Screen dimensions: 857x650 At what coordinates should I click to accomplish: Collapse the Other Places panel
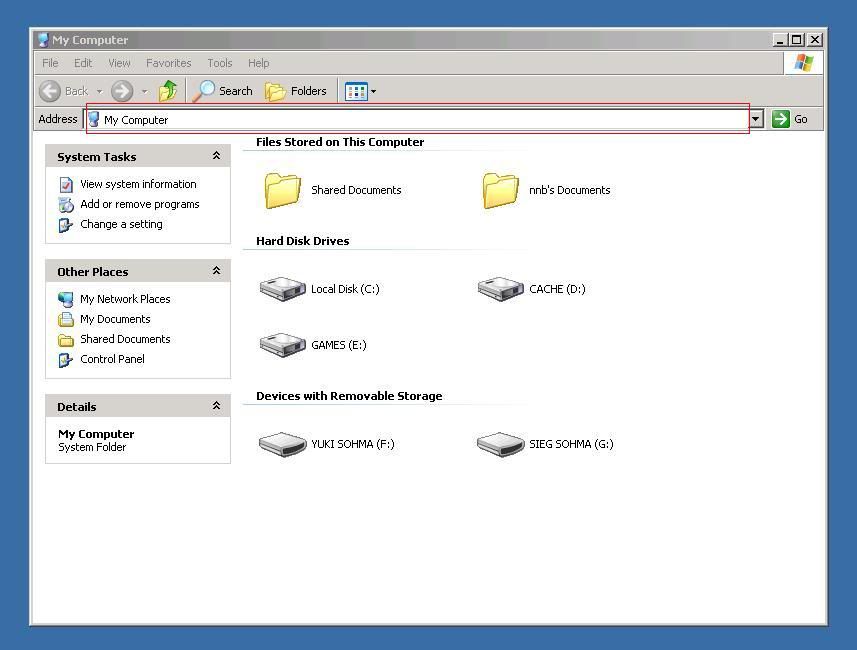pyautogui.click(x=216, y=271)
